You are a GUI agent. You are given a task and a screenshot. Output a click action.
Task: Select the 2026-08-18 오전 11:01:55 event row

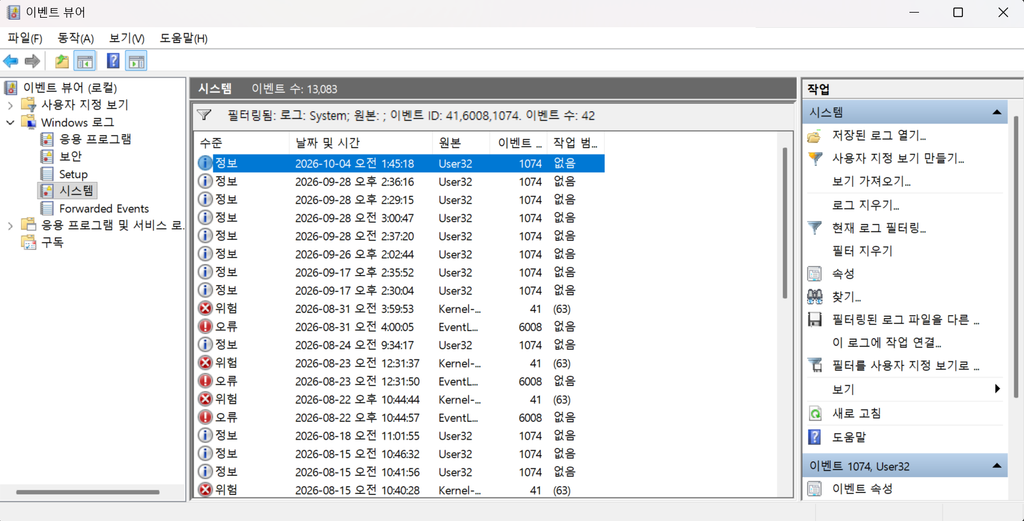point(400,435)
